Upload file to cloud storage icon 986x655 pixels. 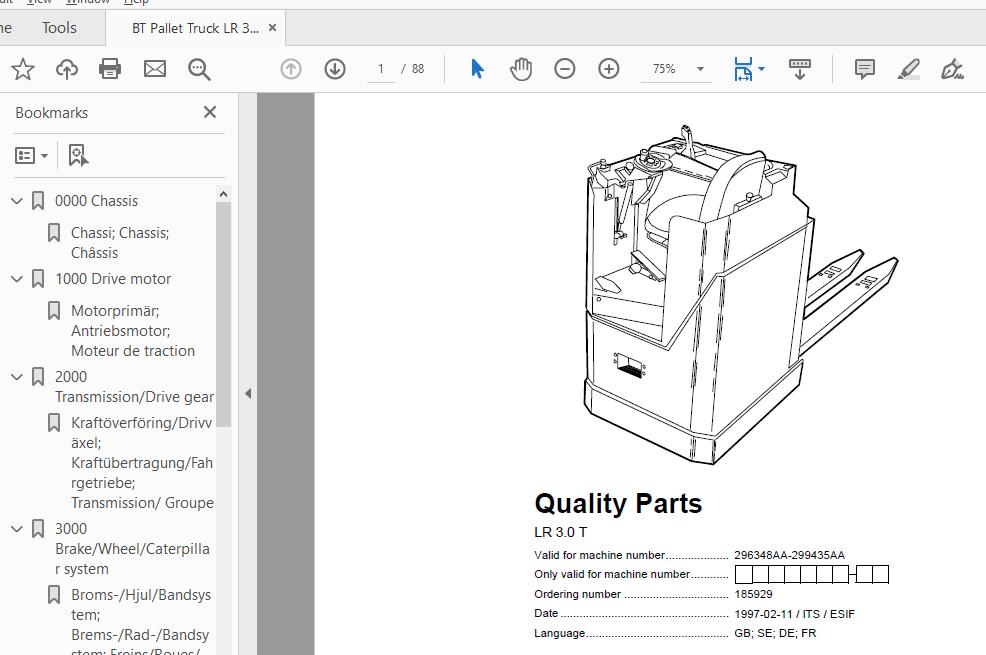click(67, 69)
